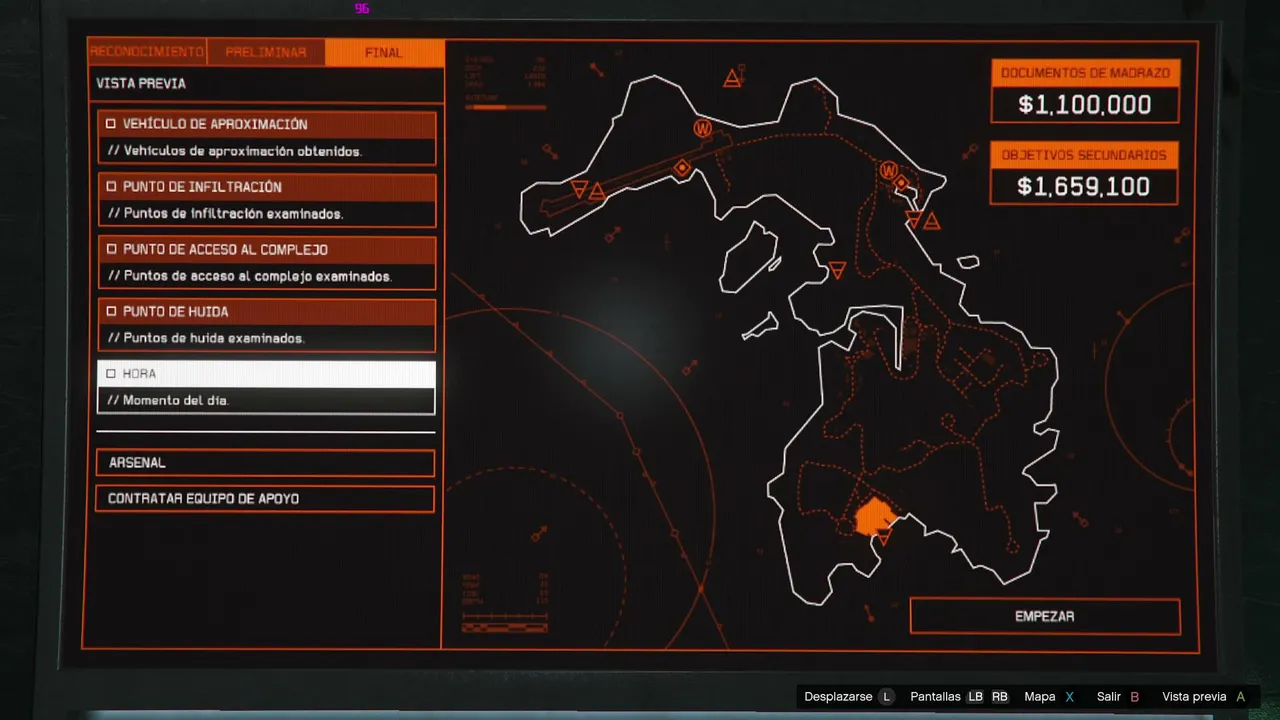
Task: Click the Desplazarse control hint
Action: (838, 697)
